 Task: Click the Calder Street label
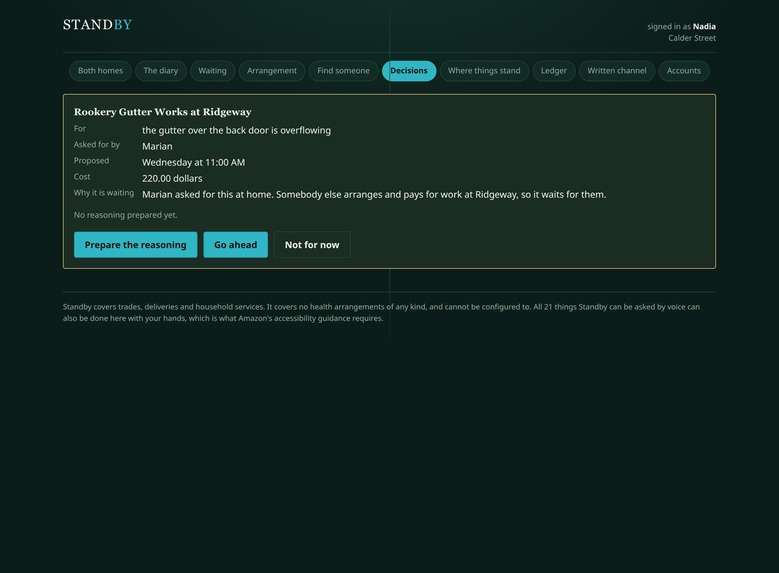tap(692, 38)
